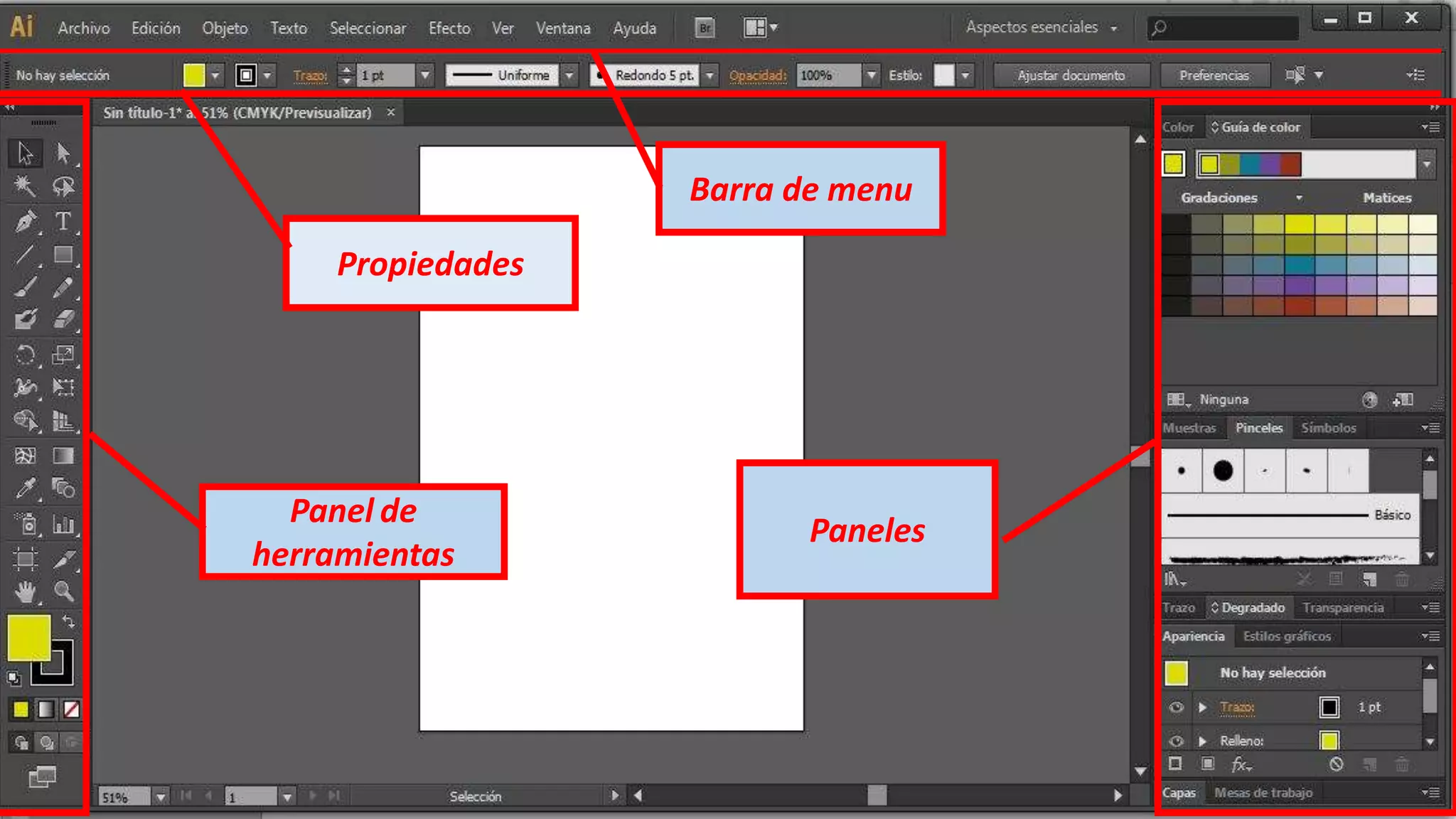Select the Hand tool
The width and height of the screenshot is (1456, 819).
(x=26, y=591)
